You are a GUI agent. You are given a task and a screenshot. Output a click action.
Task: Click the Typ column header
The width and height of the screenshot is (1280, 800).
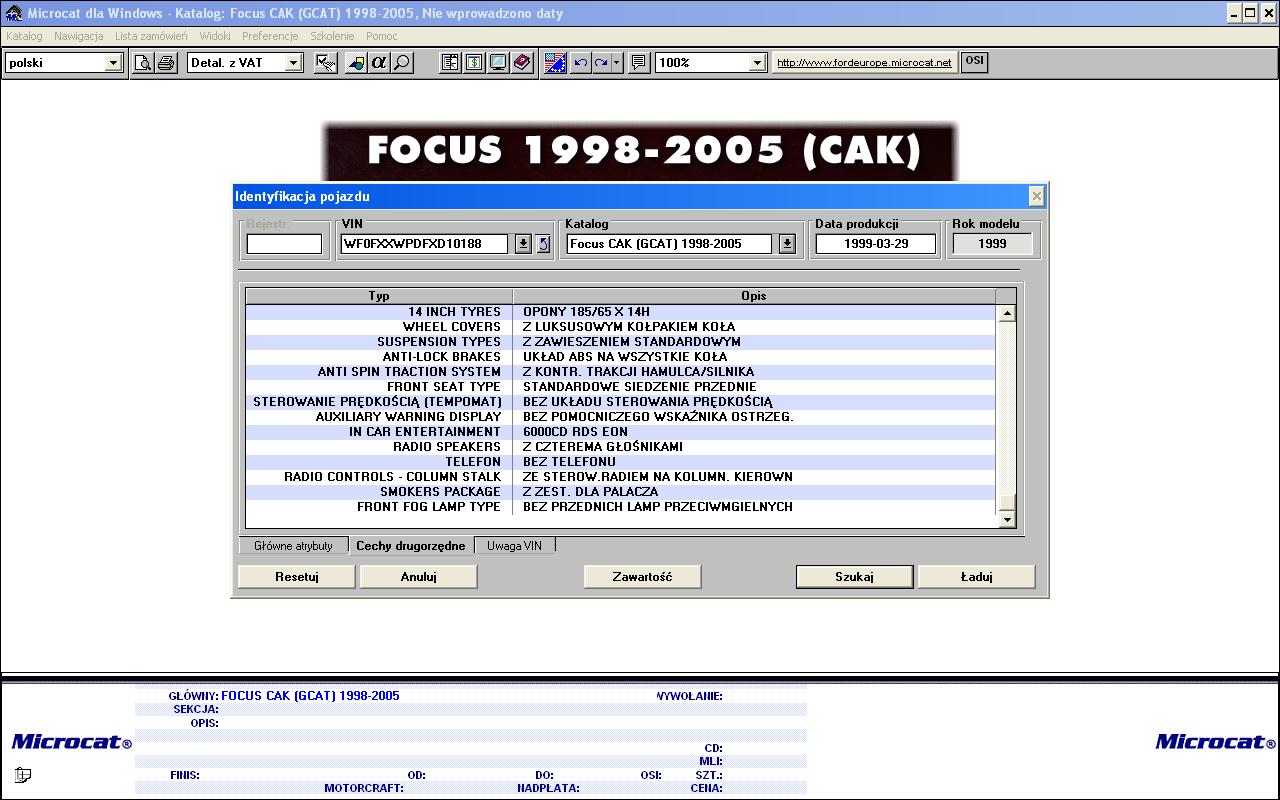(x=379, y=296)
